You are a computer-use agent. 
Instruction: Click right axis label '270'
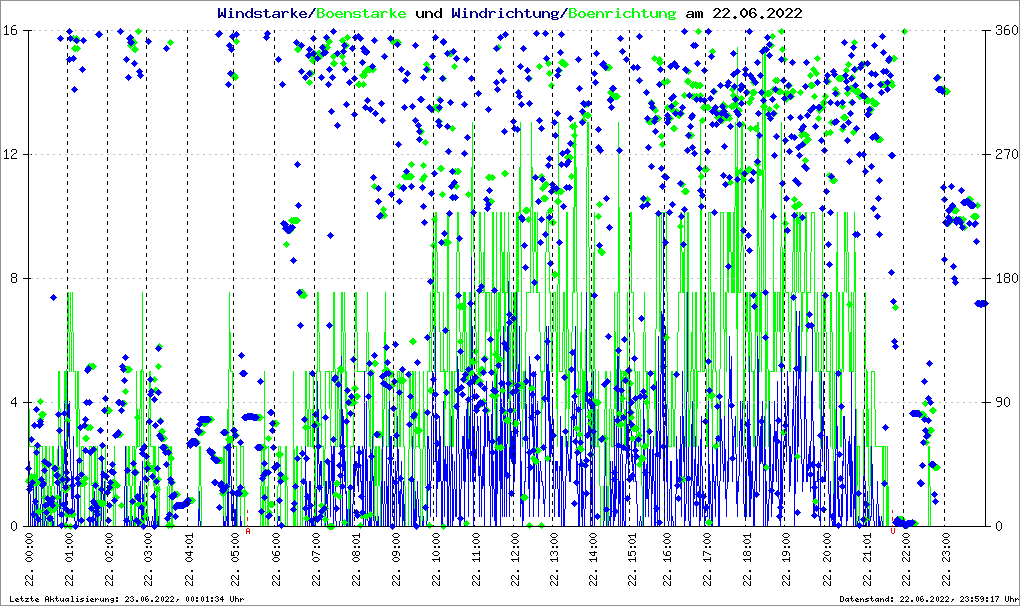[1006, 155]
